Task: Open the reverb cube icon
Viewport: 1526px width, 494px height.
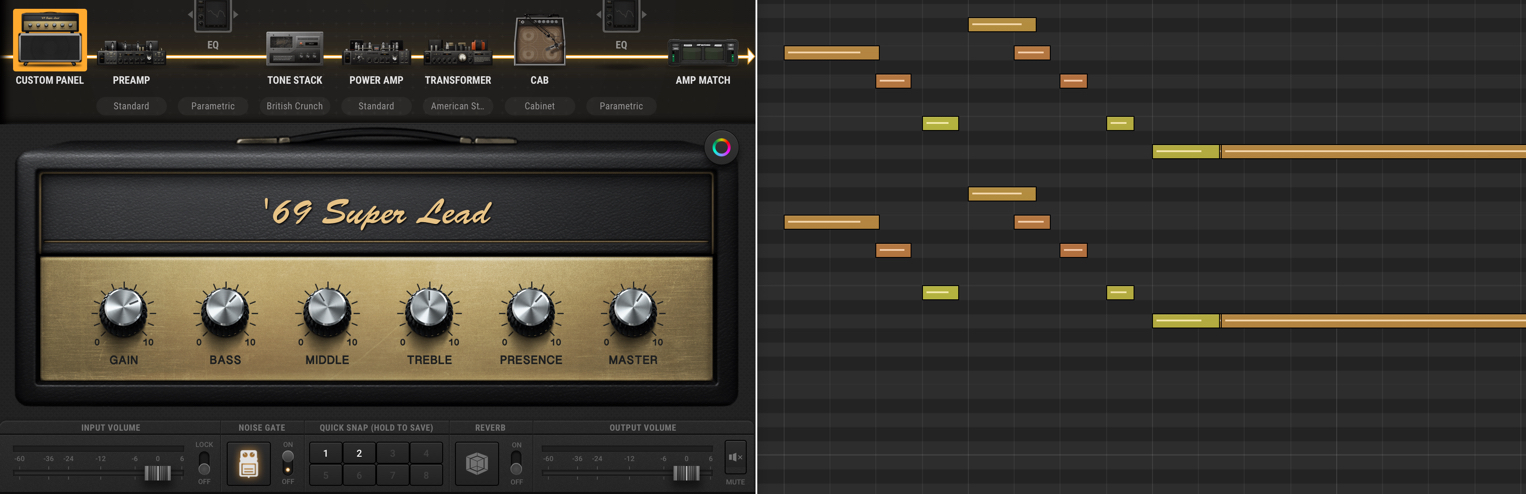Action: (477, 463)
